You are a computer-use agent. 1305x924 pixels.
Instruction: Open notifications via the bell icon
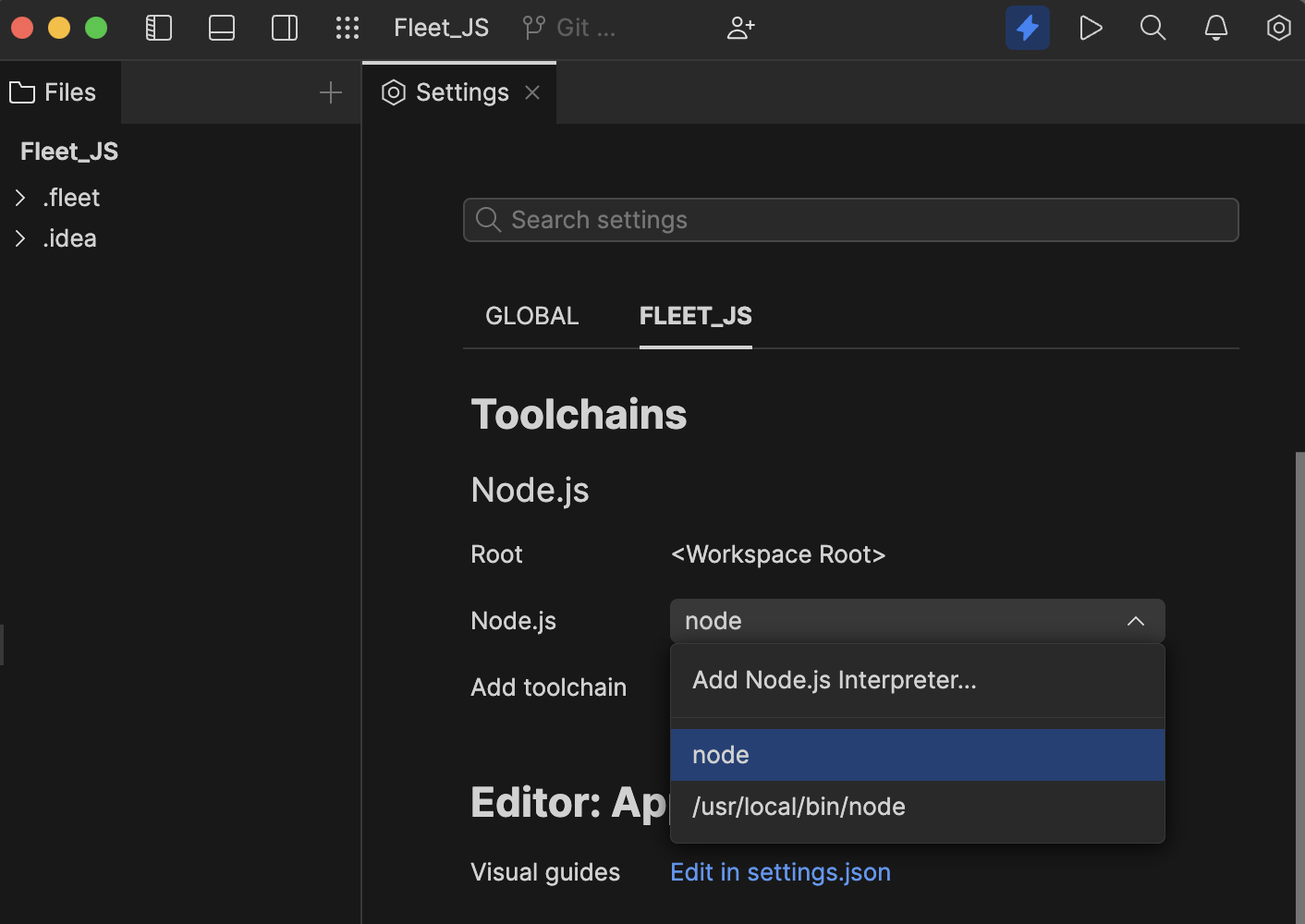click(x=1215, y=28)
